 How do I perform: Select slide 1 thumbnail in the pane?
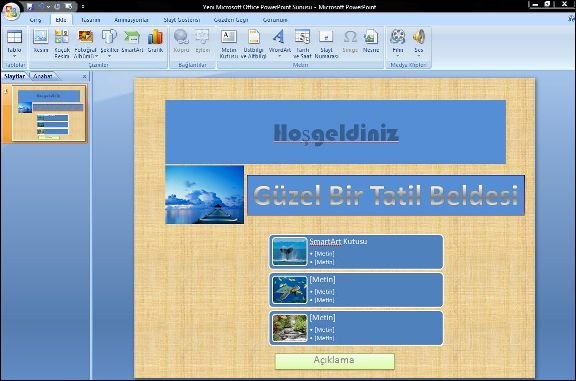(x=49, y=113)
